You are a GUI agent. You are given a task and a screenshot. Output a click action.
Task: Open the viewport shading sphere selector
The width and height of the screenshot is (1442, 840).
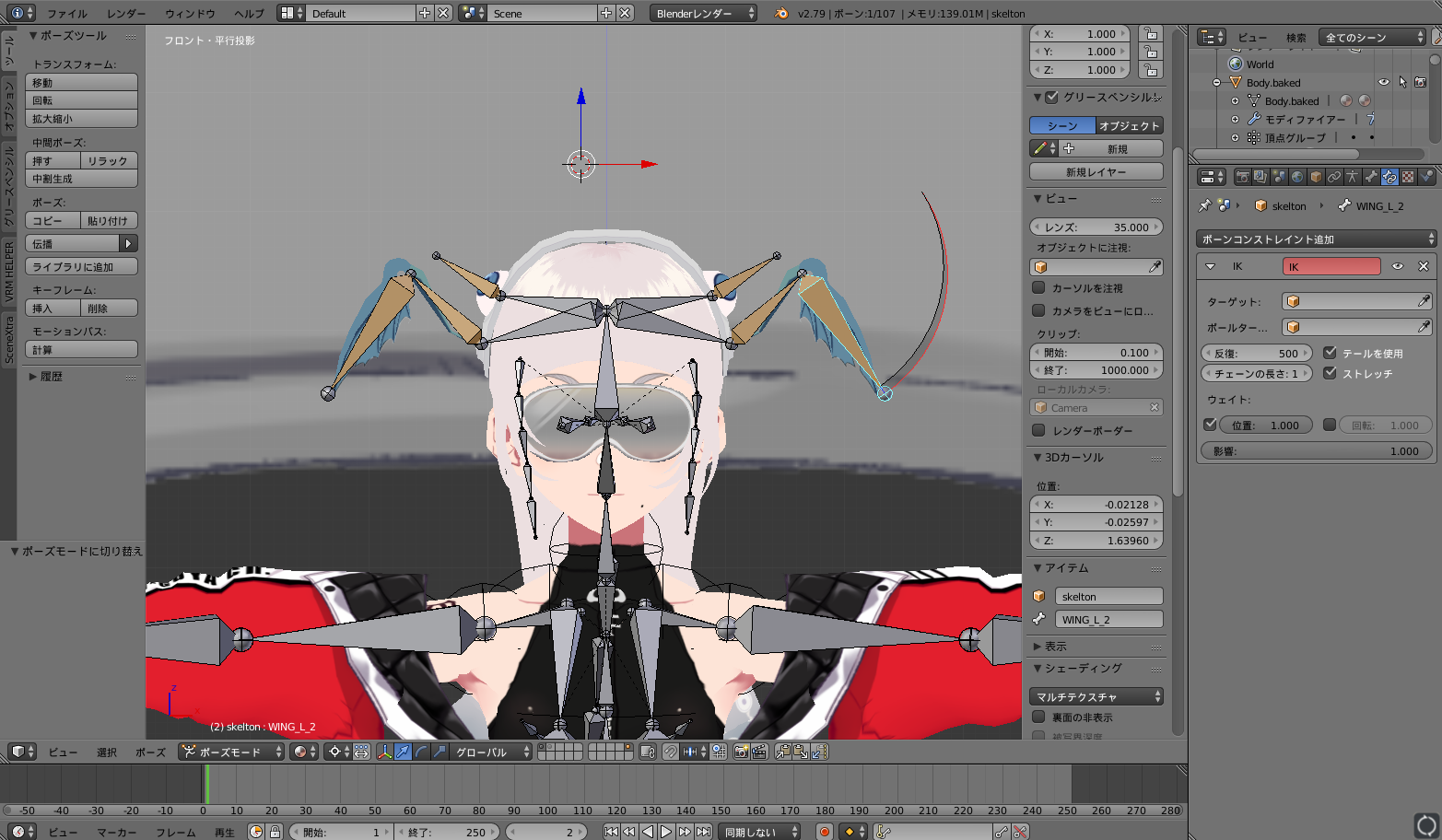pyautogui.click(x=303, y=752)
